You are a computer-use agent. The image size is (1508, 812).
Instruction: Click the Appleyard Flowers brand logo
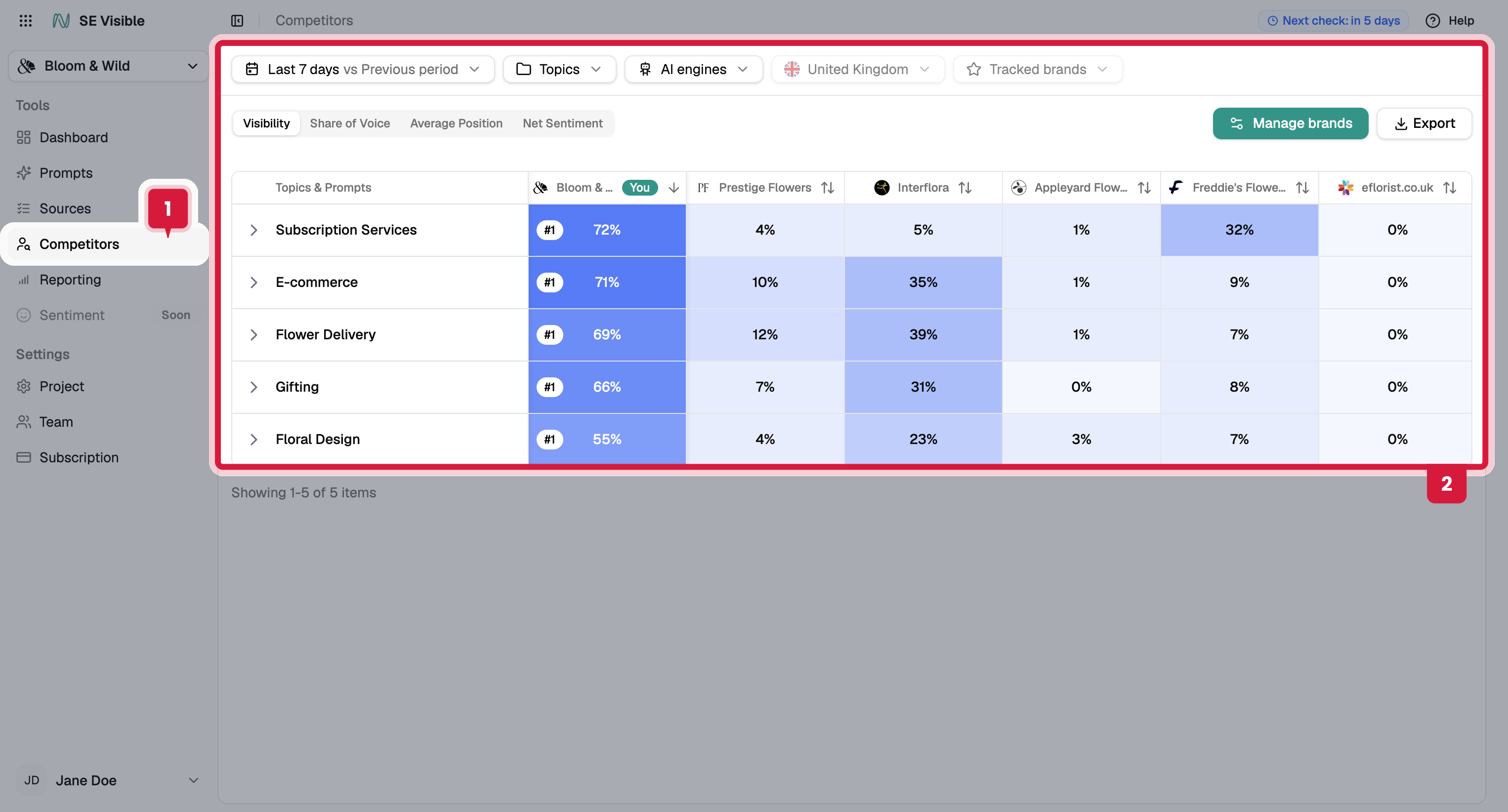1019,188
